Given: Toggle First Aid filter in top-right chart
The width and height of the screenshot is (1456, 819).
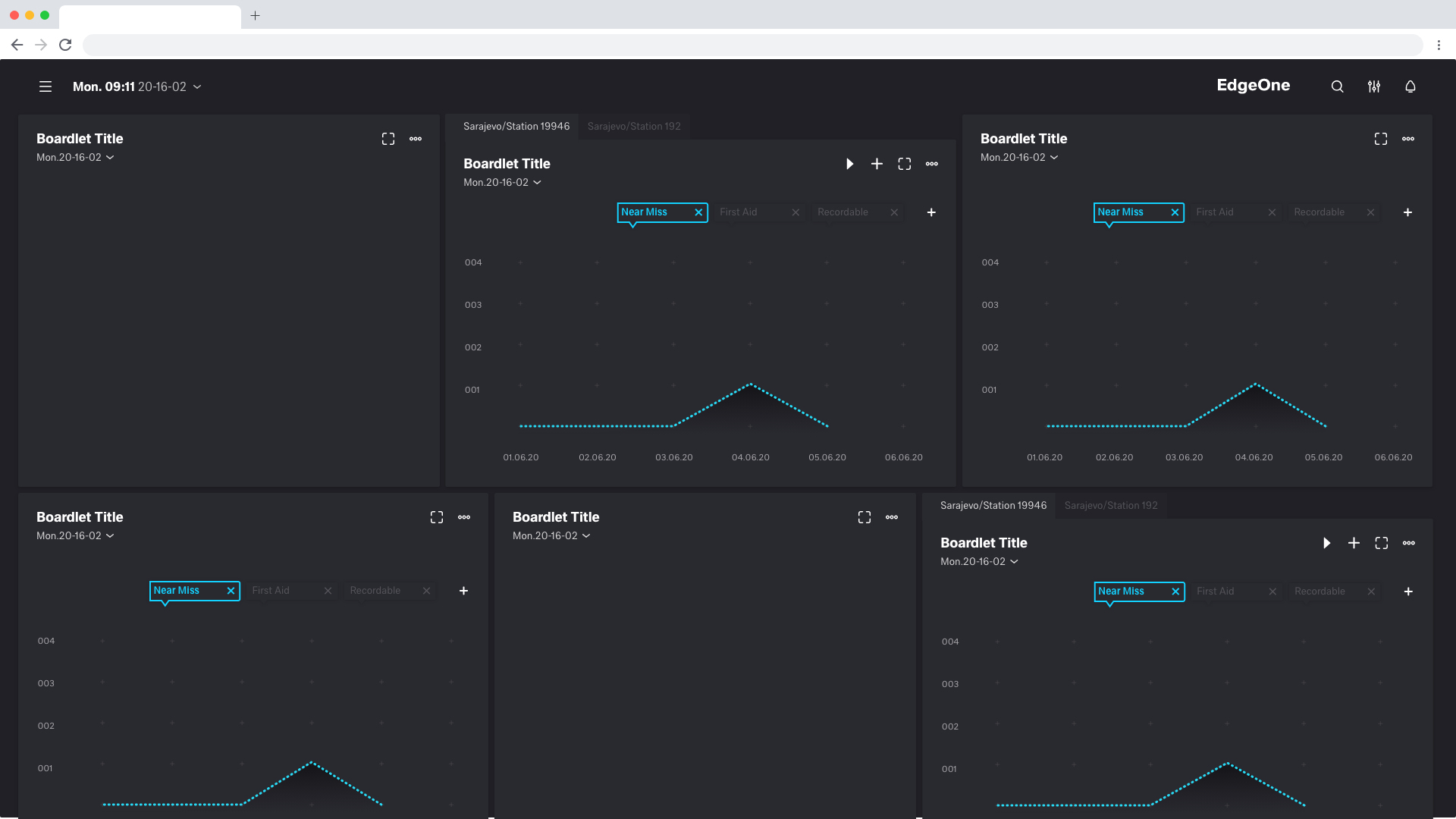Looking at the screenshot, I should (x=1215, y=212).
